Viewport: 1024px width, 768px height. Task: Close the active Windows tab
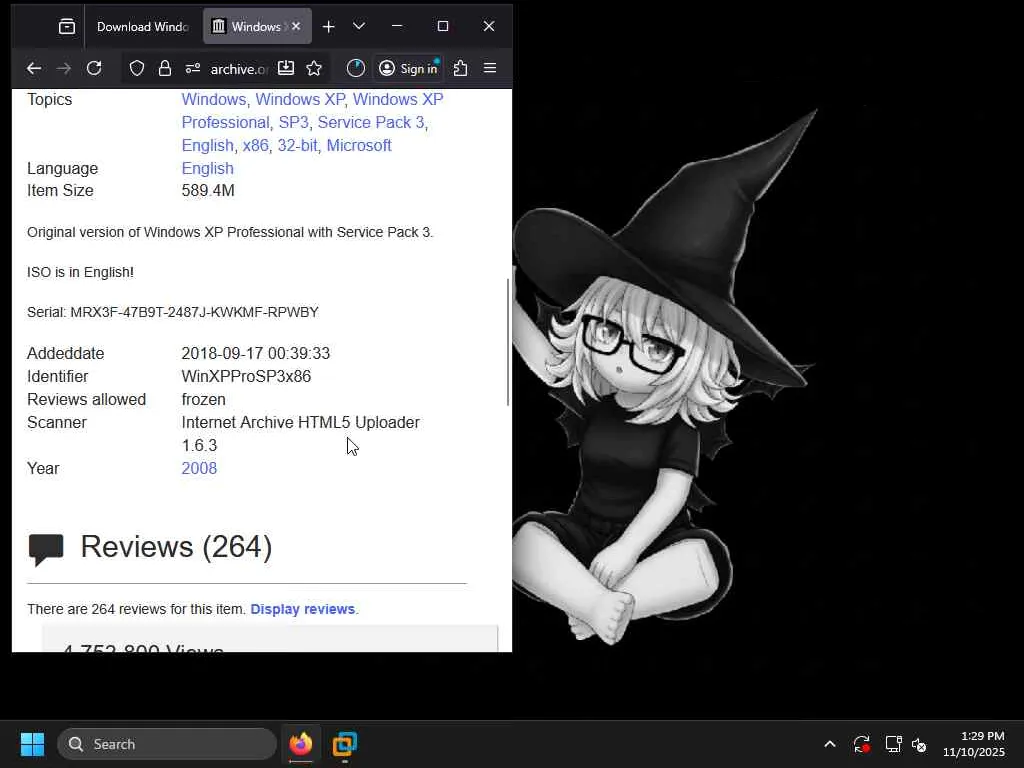coord(296,26)
